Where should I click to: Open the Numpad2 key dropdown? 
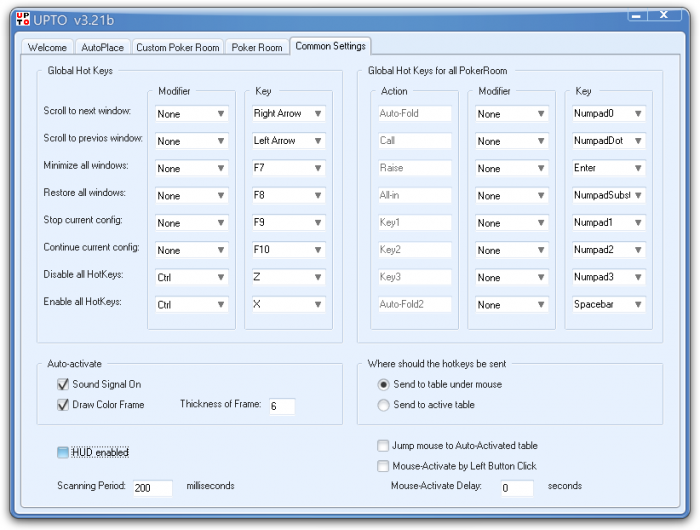pyautogui.click(x=609, y=250)
